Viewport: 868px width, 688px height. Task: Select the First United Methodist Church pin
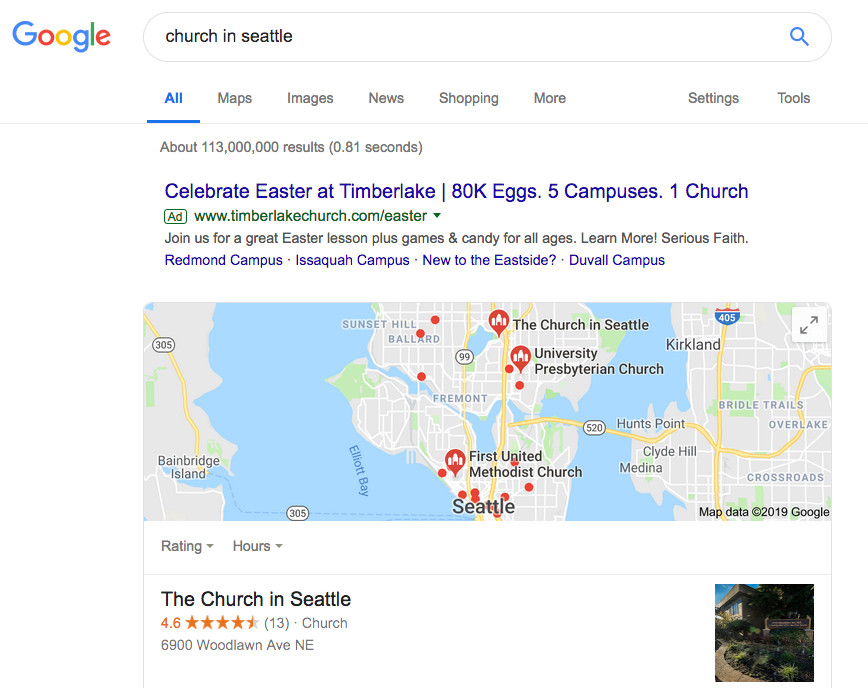(456, 460)
